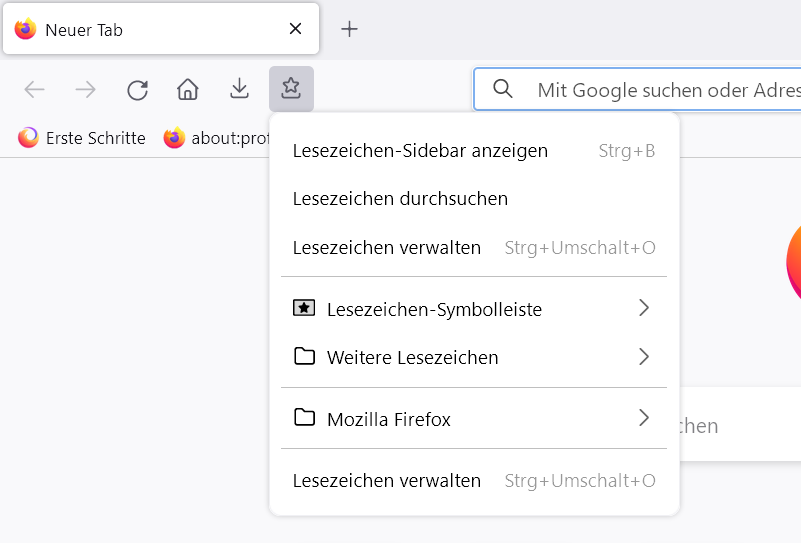This screenshot has height=543, width=801.
Task: Click the bottom Lesezeichen verwalten entry
Action: (x=387, y=481)
